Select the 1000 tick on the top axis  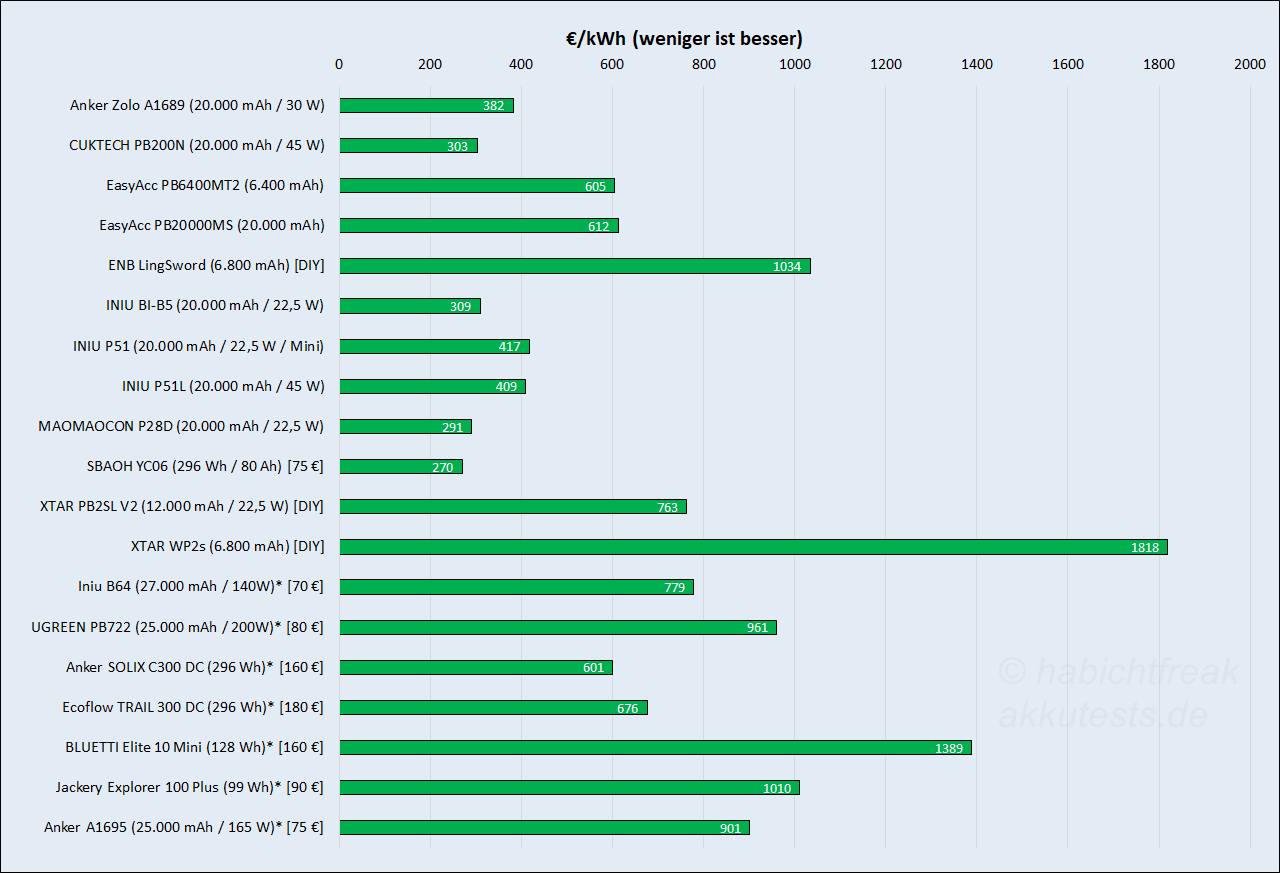[x=794, y=65]
